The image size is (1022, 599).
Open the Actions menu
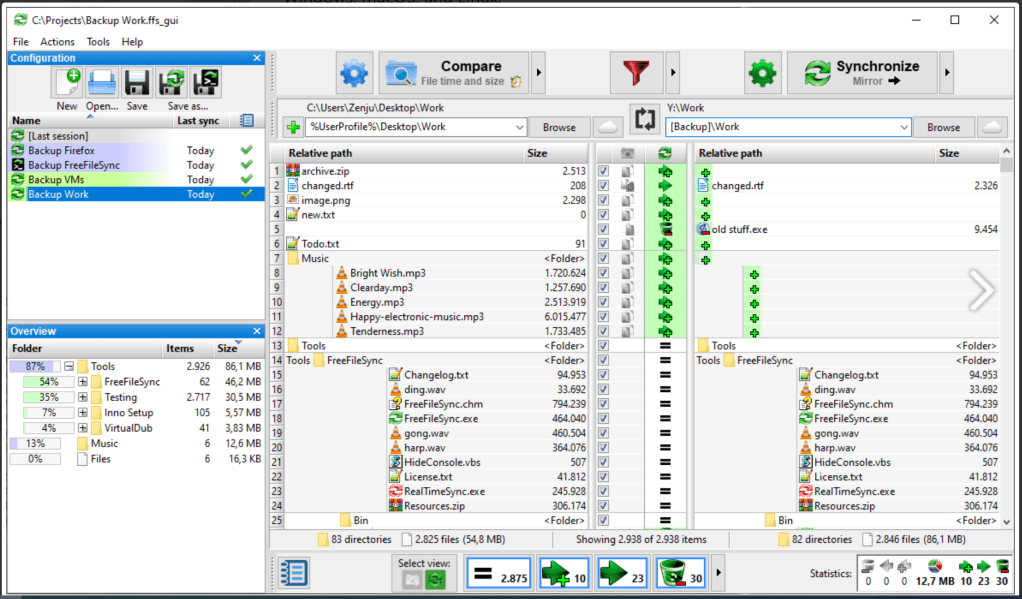click(x=57, y=42)
